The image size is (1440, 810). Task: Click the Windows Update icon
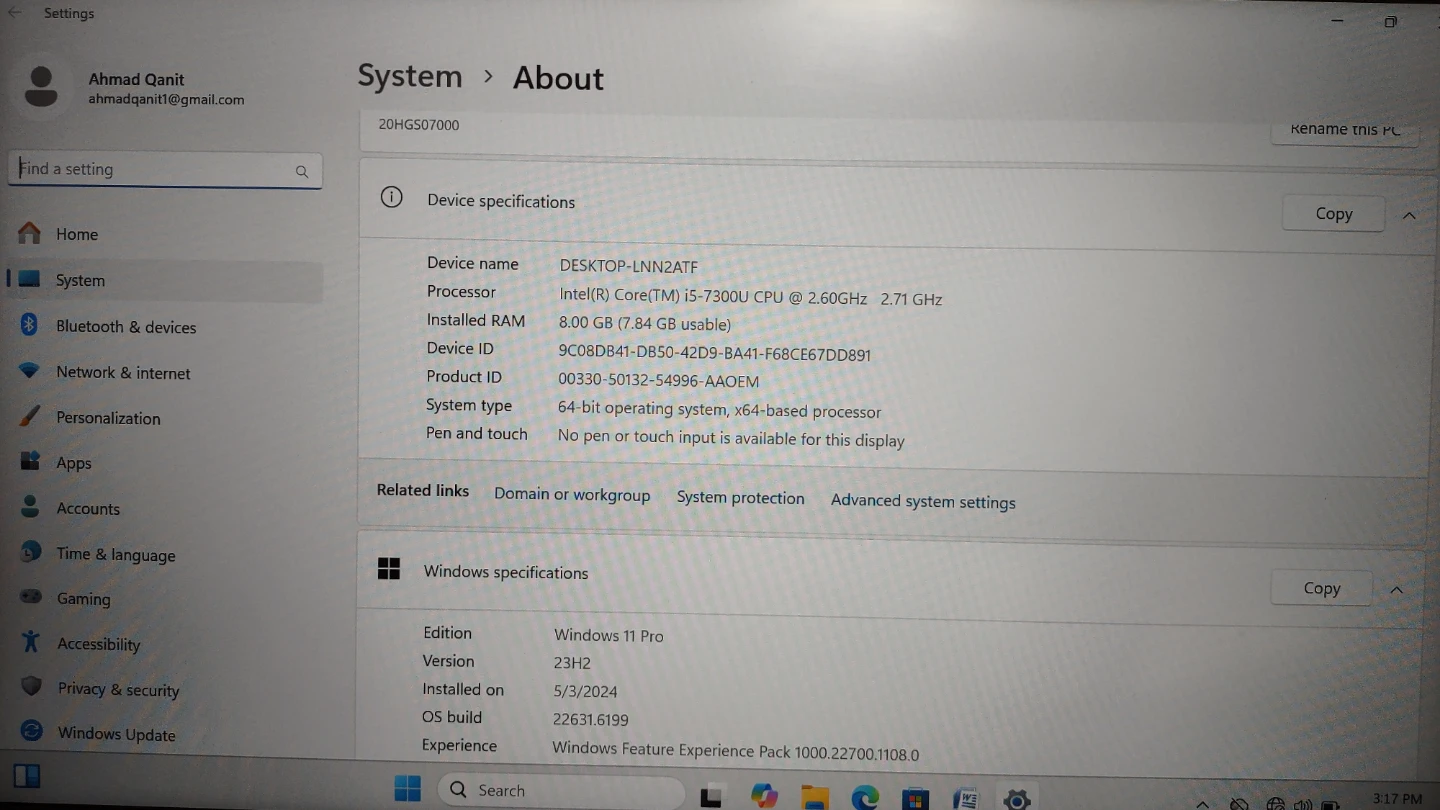[x=32, y=732]
